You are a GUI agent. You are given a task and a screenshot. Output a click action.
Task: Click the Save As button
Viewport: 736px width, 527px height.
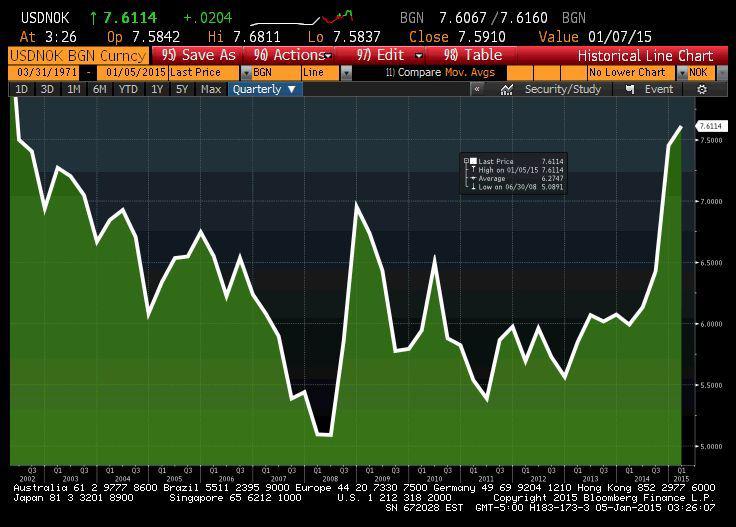click(x=198, y=56)
